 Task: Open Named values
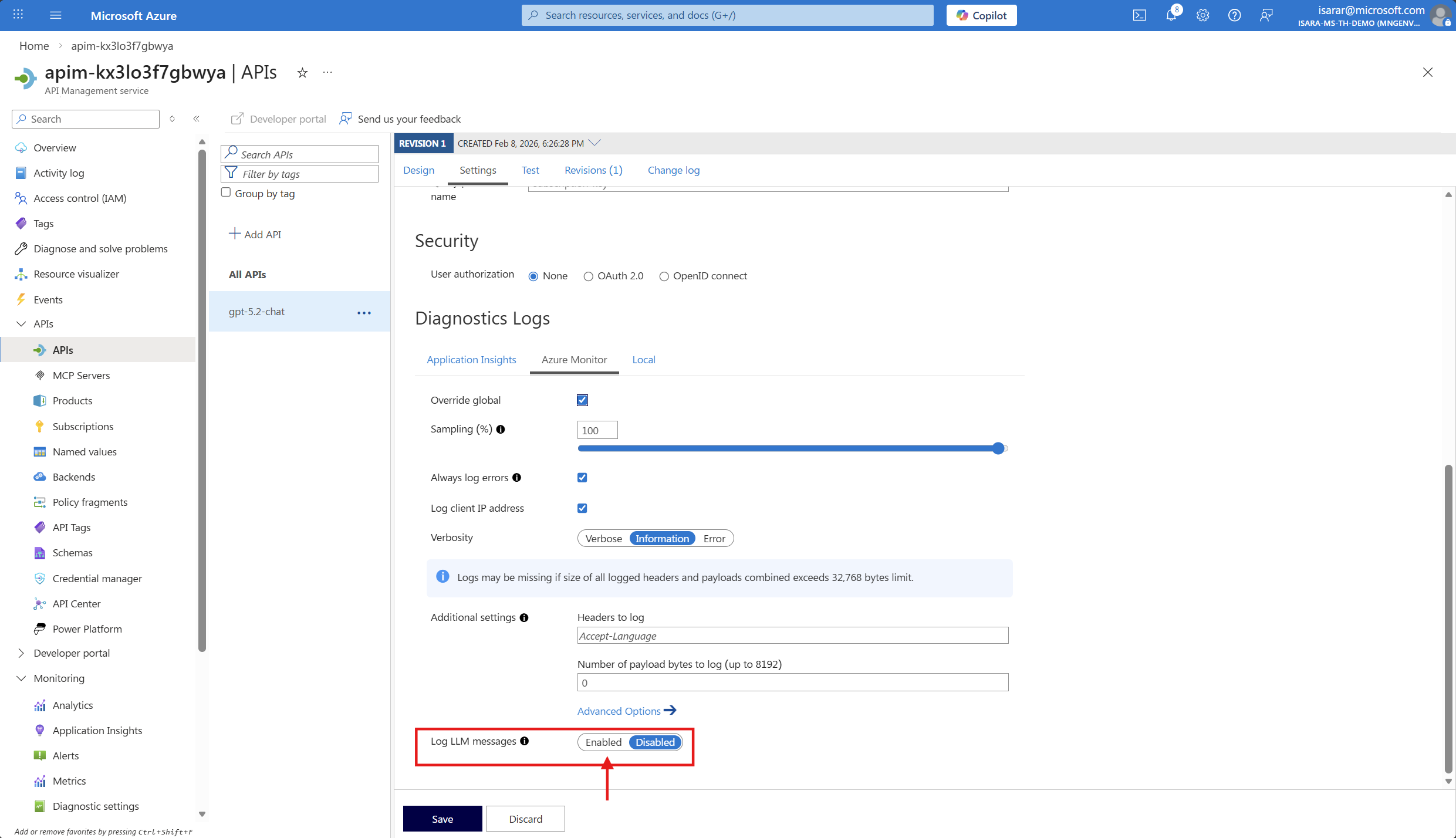point(85,451)
